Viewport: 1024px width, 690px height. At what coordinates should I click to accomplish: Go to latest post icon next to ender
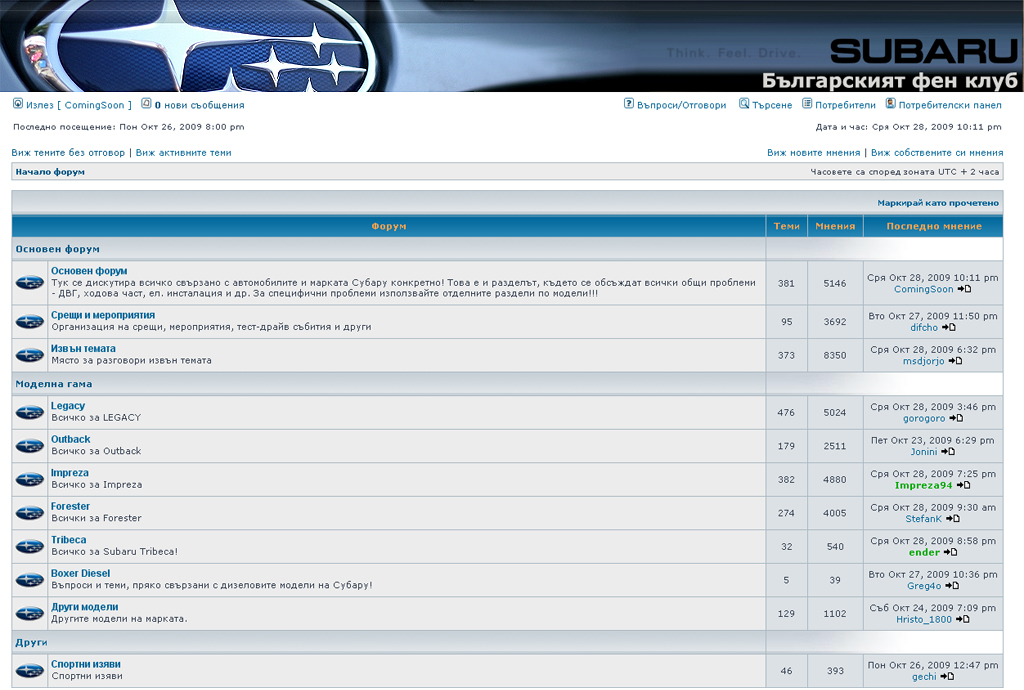tap(950, 552)
